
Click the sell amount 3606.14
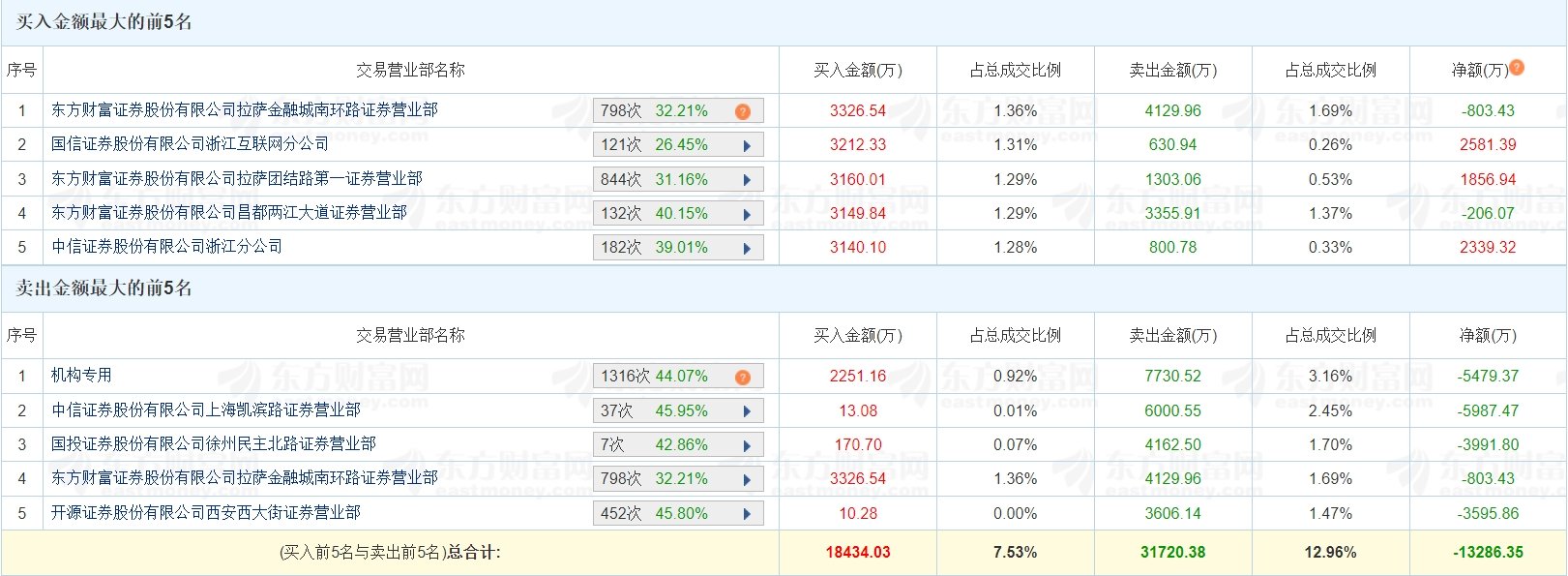[x=1173, y=513]
